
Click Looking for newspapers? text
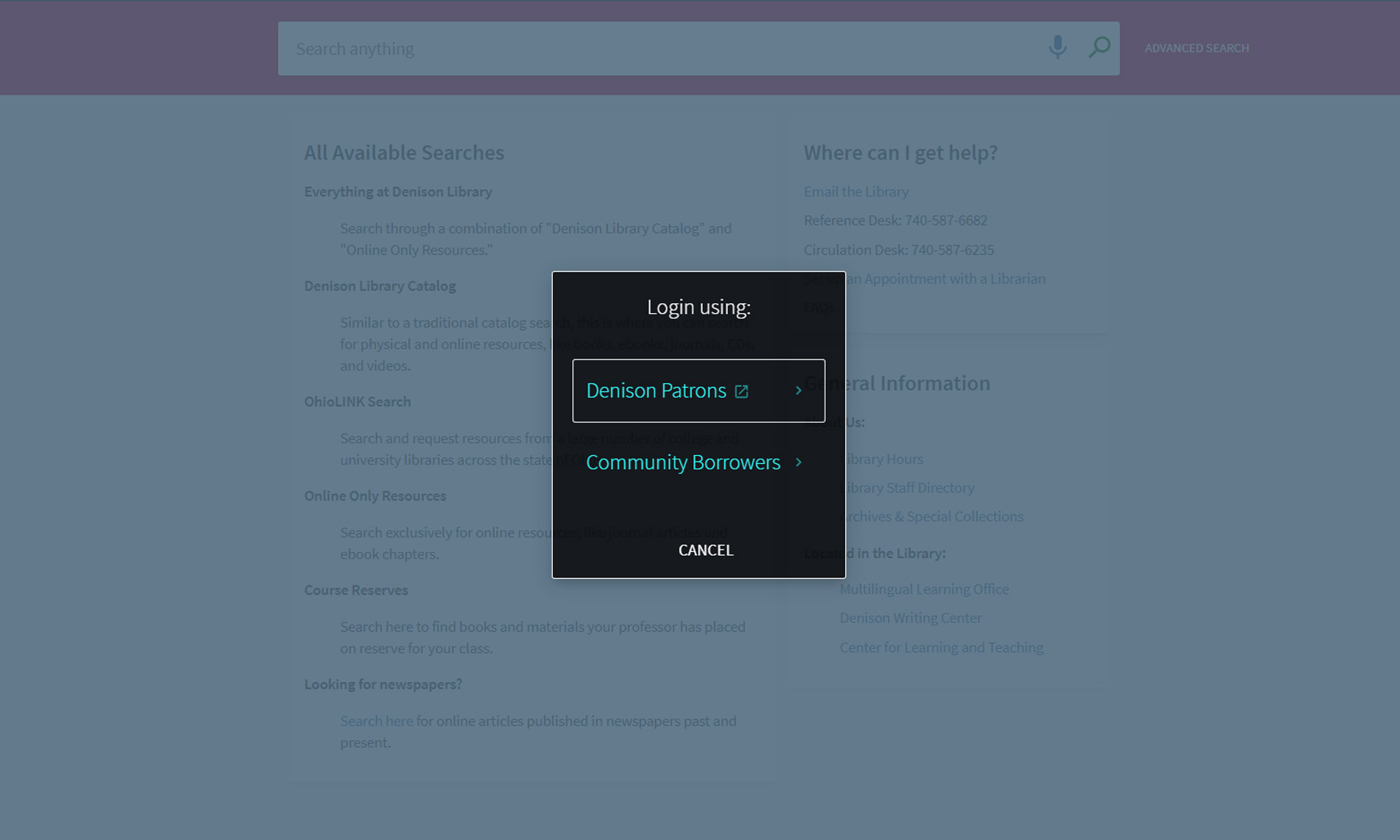383,684
